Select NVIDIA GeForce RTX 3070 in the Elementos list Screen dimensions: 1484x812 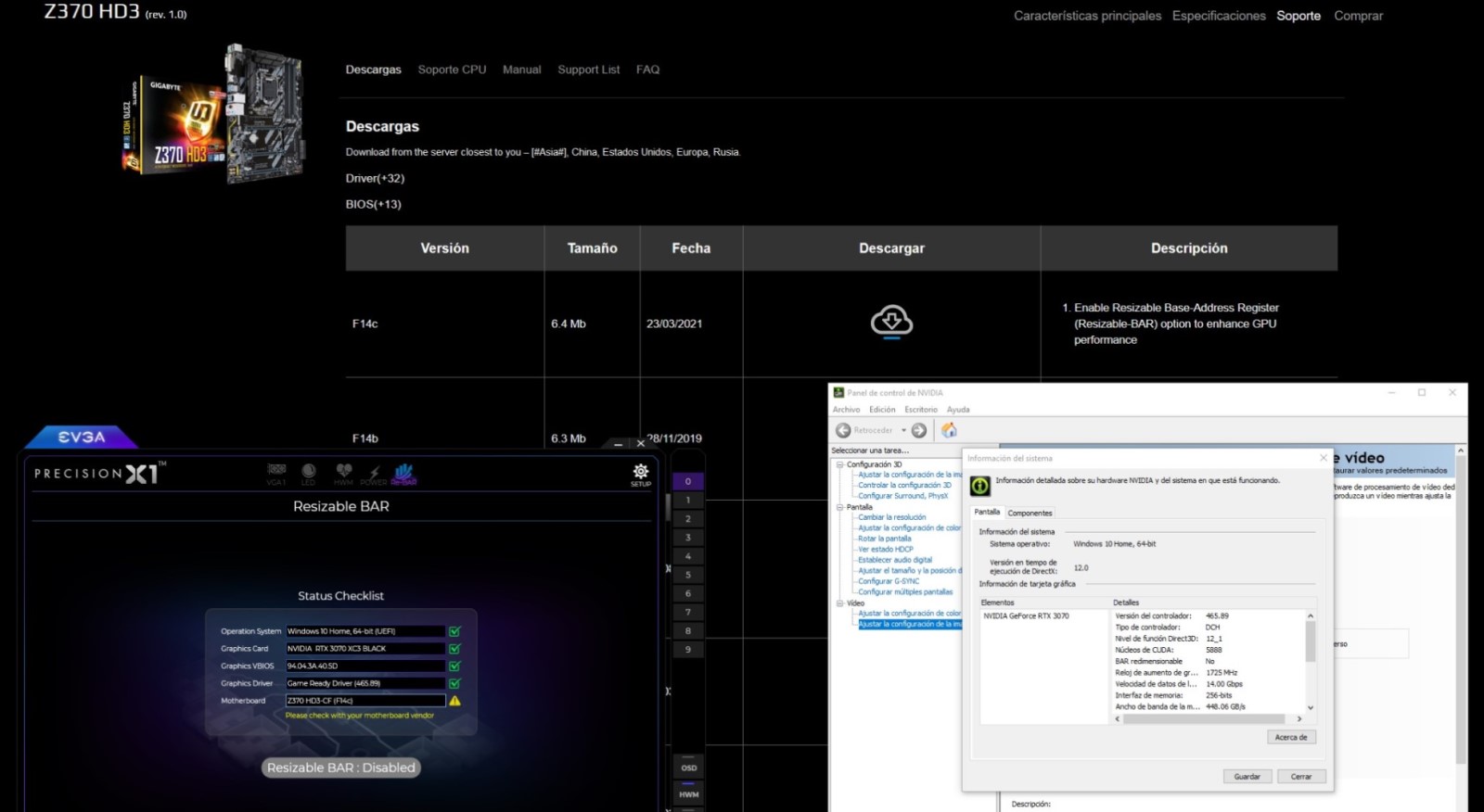1026,616
